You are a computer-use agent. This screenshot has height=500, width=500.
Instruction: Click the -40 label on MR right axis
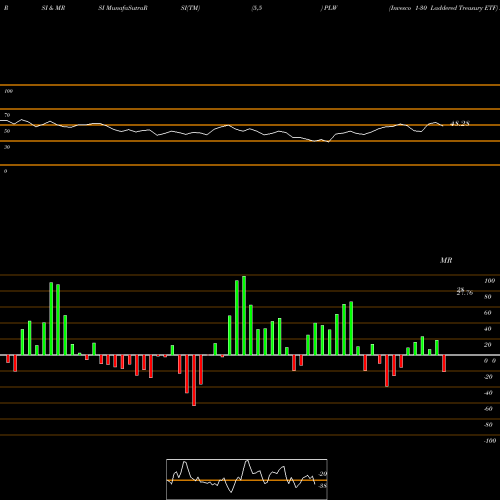pos(488,393)
